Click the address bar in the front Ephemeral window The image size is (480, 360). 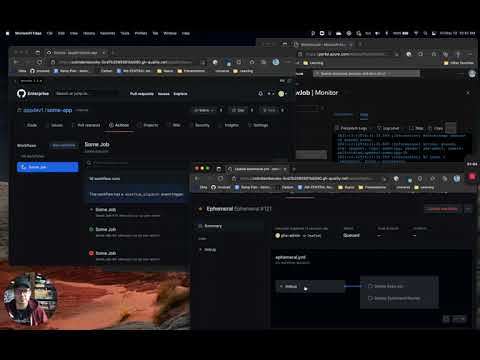click(x=308, y=179)
